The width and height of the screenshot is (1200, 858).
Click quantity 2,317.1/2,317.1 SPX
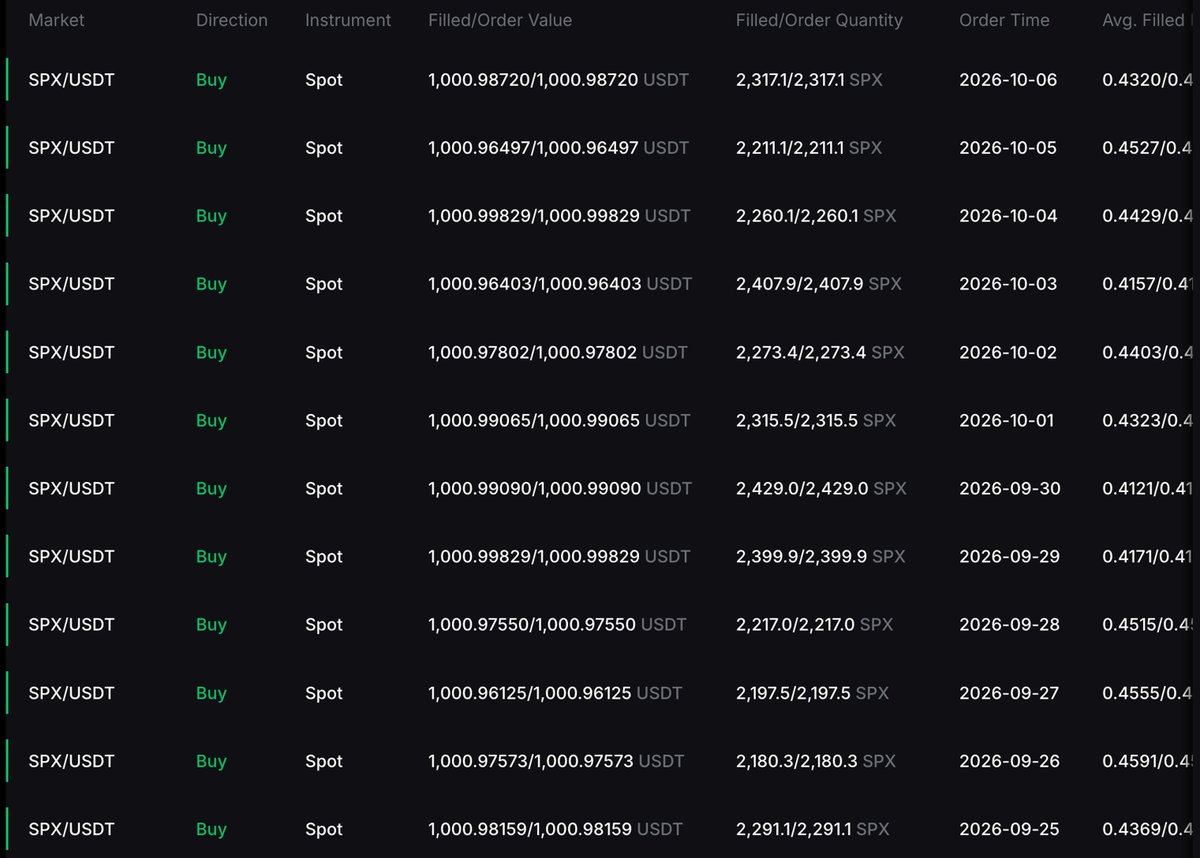point(809,80)
